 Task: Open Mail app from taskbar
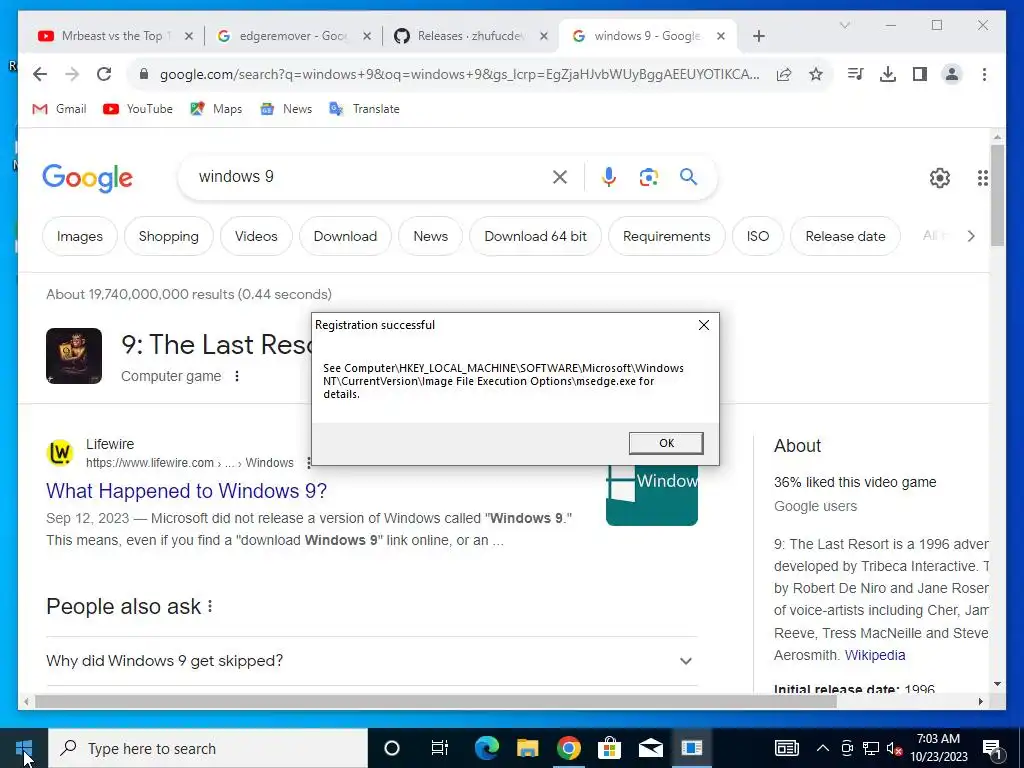point(650,748)
